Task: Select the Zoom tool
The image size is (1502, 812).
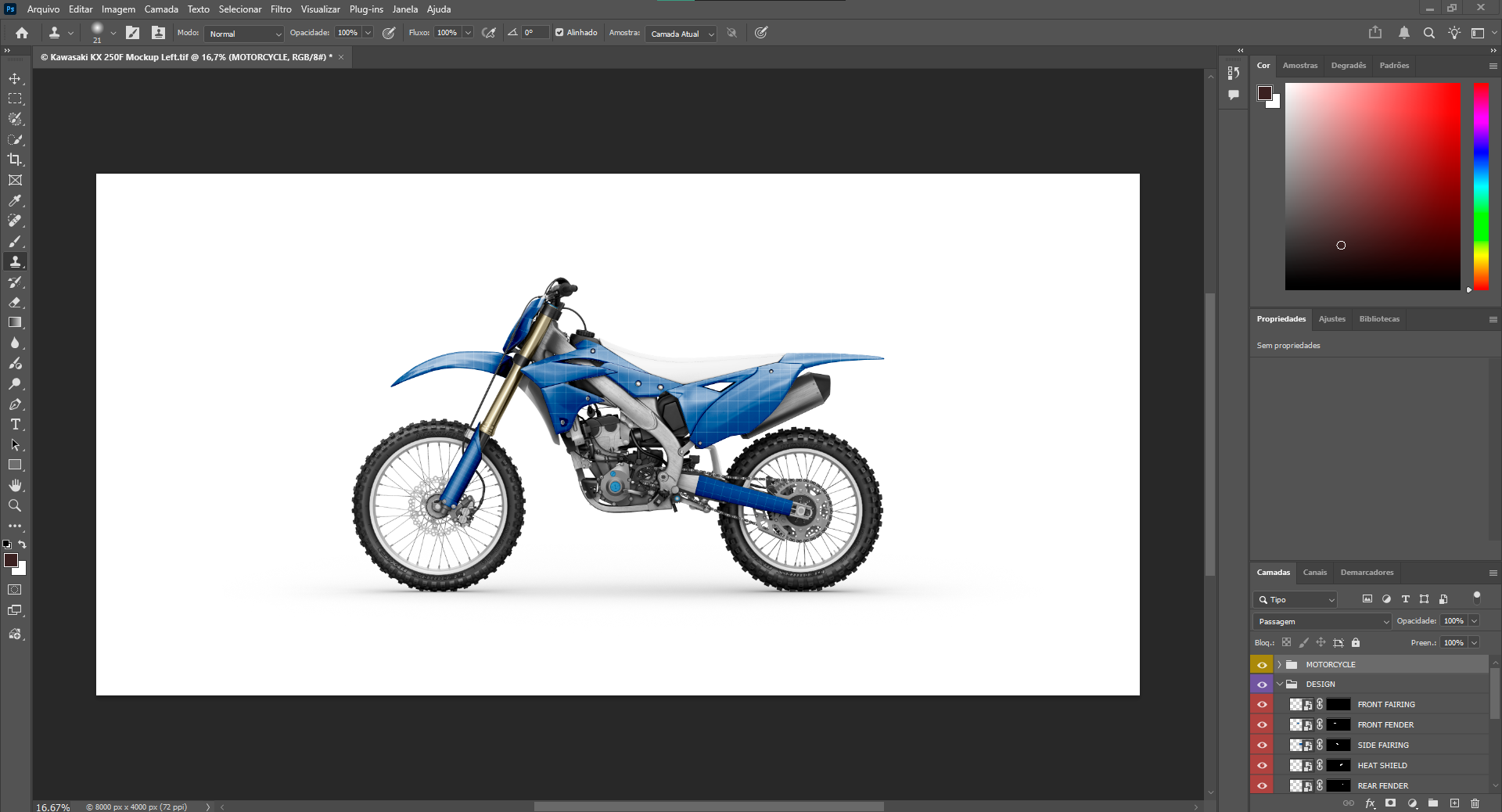Action: click(x=15, y=506)
